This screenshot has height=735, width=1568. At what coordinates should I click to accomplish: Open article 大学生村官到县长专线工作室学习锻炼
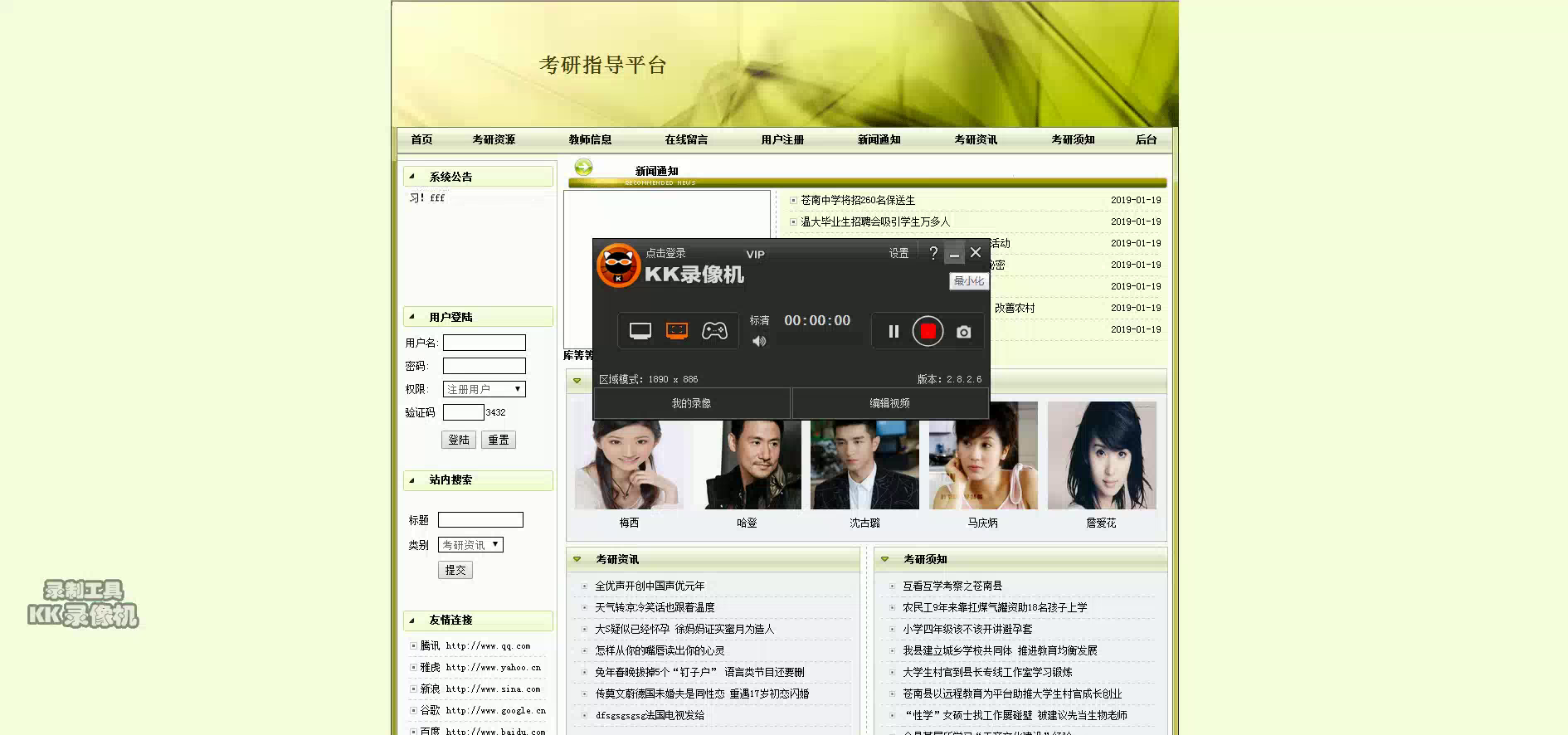coord(987,672)
